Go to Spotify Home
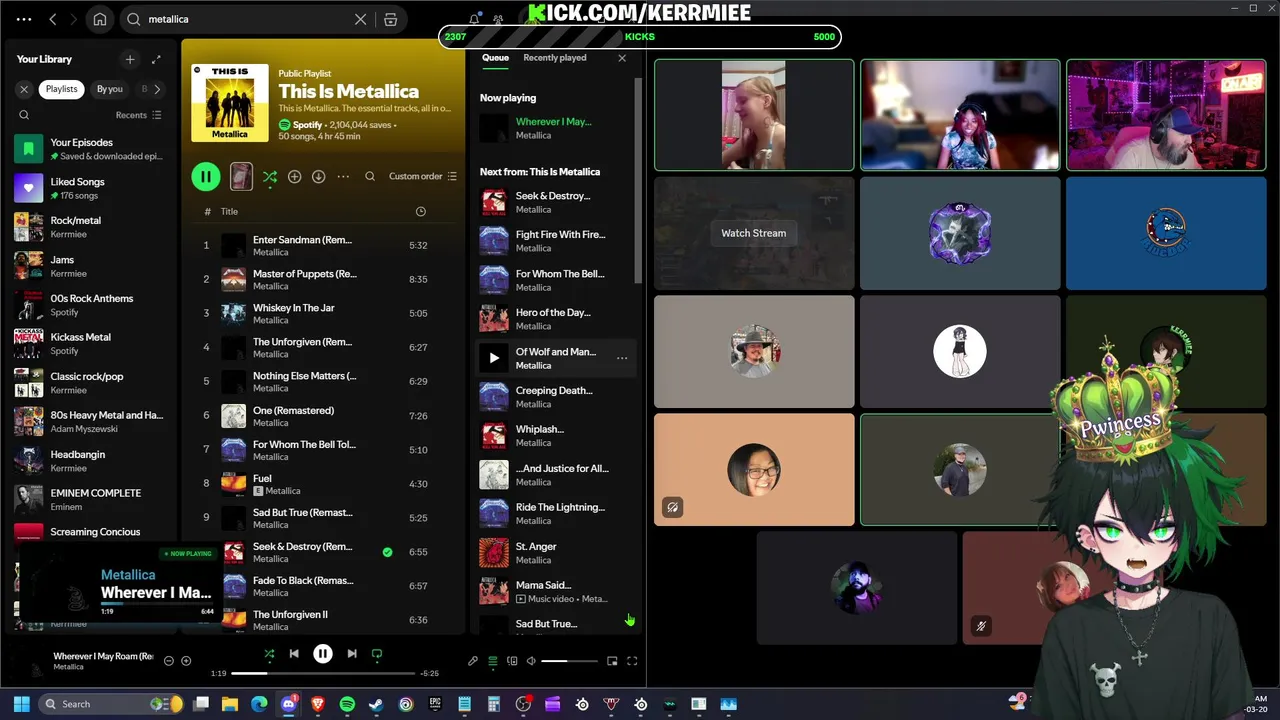The image size is (1280, 720). tap(100, 19)
